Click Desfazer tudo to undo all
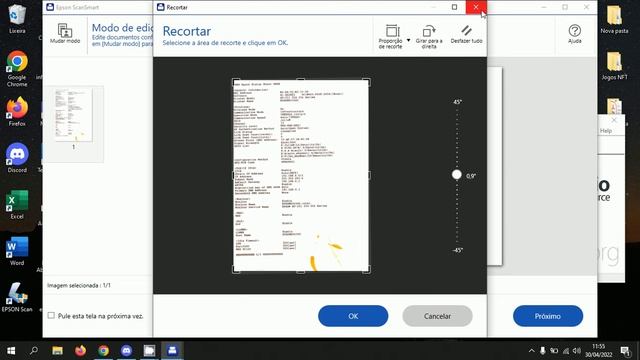Image resolution: width=640 pixels, height=360 pixels. [x=467, y=34]
